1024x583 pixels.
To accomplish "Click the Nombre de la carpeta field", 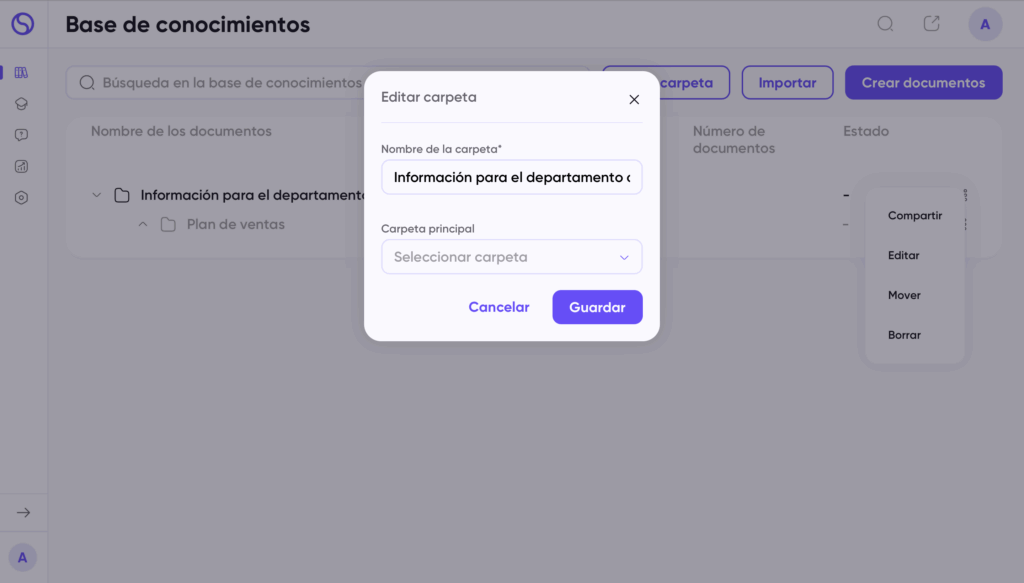I will (511, 177).
